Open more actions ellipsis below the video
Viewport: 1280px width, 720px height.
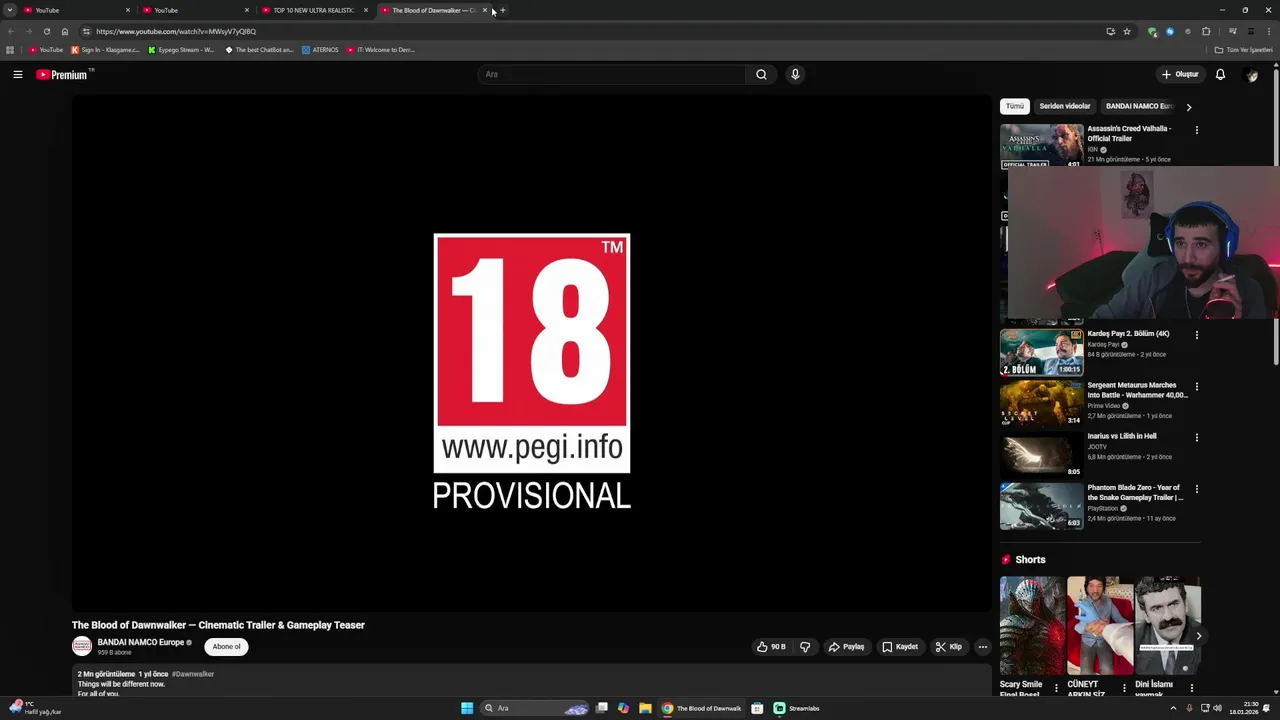click(x=982, y=647)
